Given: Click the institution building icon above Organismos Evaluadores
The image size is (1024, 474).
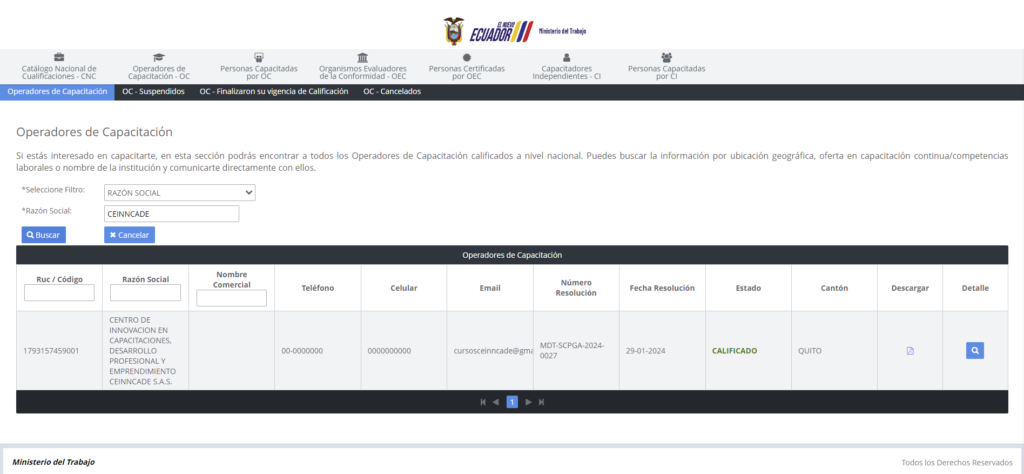Looking at the screenshot, I should (362, 57).
